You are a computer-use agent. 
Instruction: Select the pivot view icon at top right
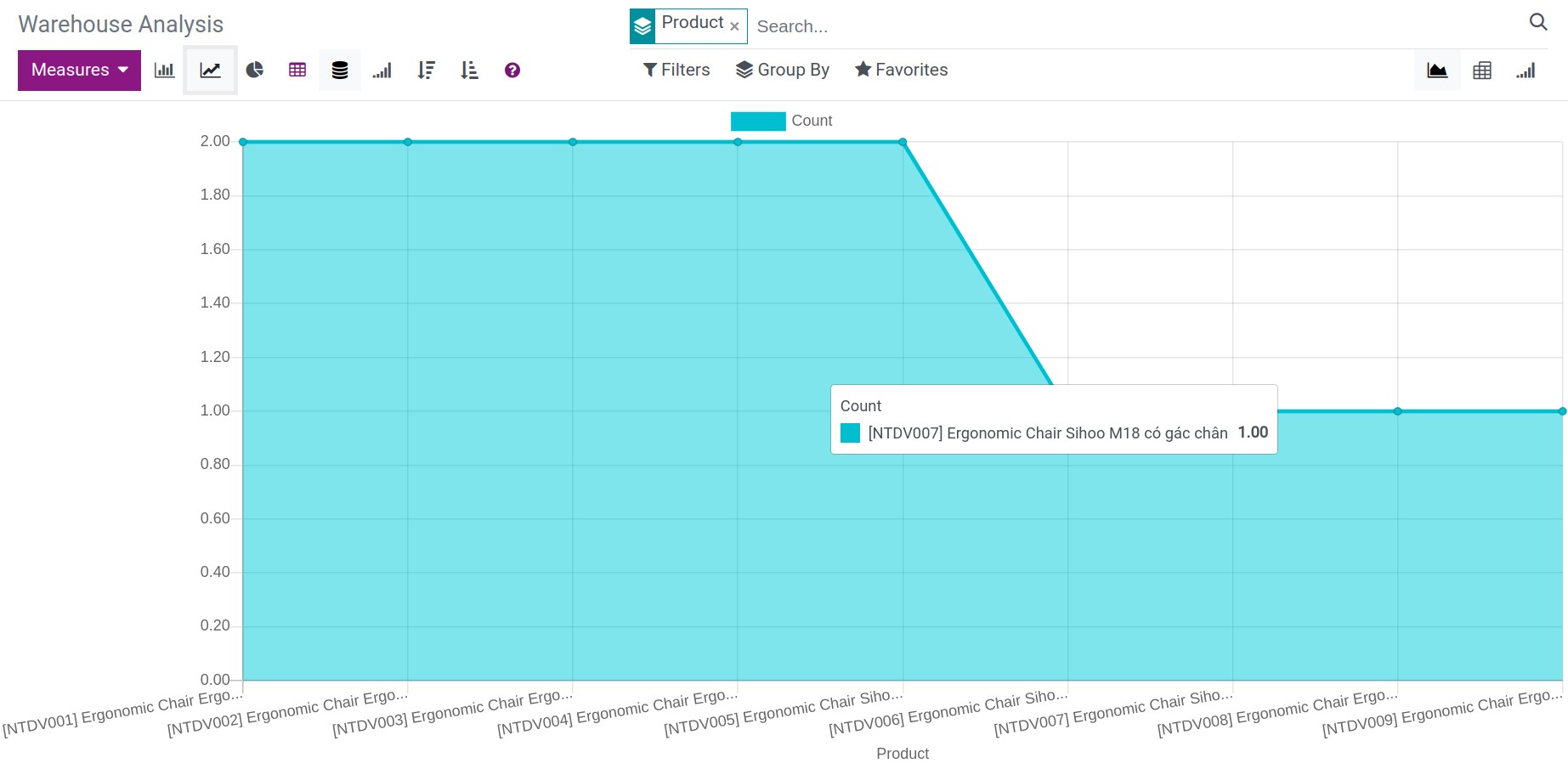1482,70
